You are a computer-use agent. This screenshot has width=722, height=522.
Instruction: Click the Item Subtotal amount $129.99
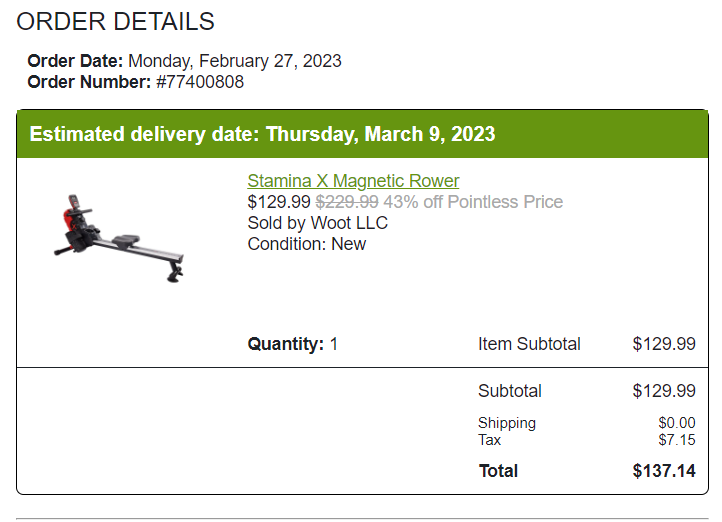click(x=664, y=344)
